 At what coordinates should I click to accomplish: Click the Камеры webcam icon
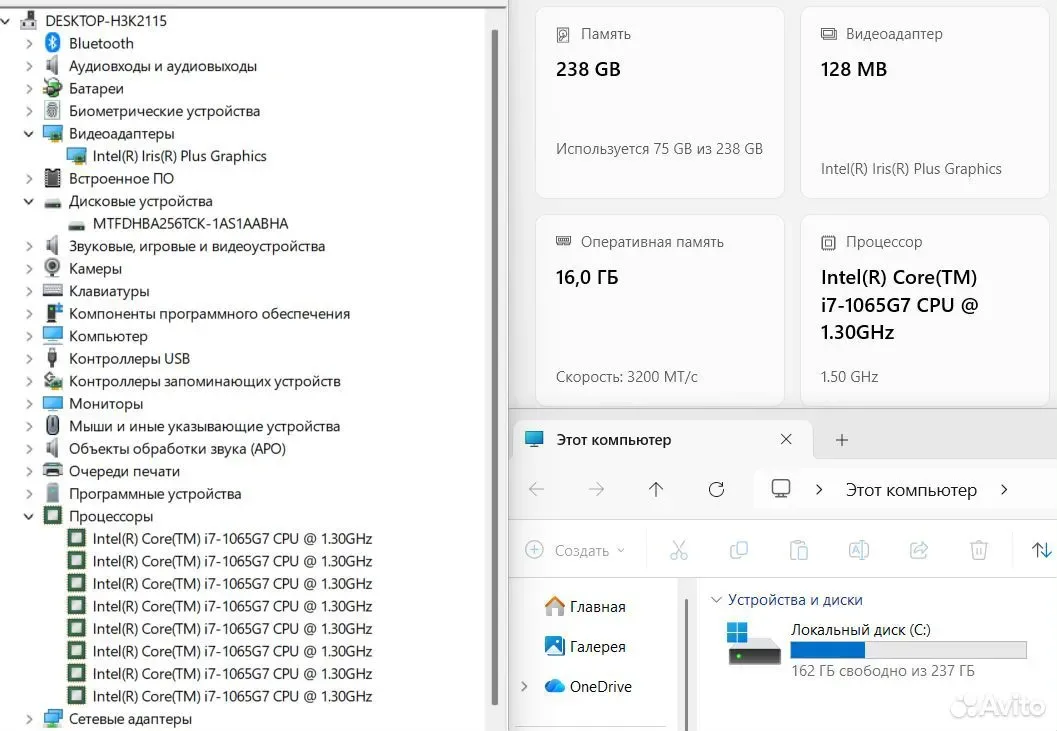click(x=53, y=268)
